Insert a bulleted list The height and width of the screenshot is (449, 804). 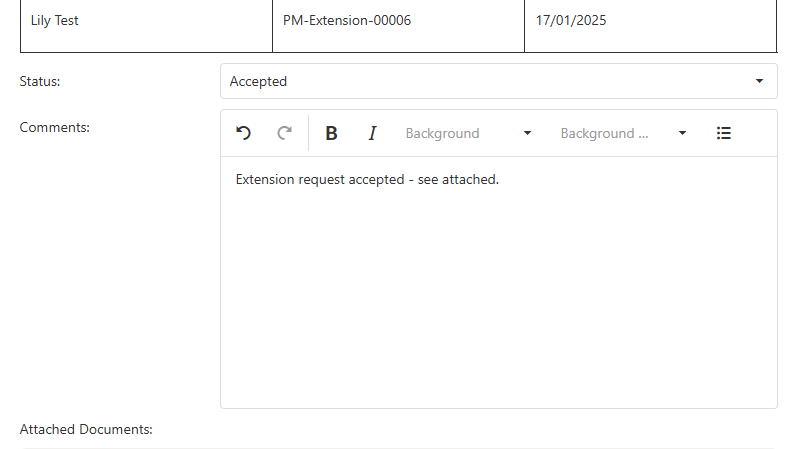[724, 133]
